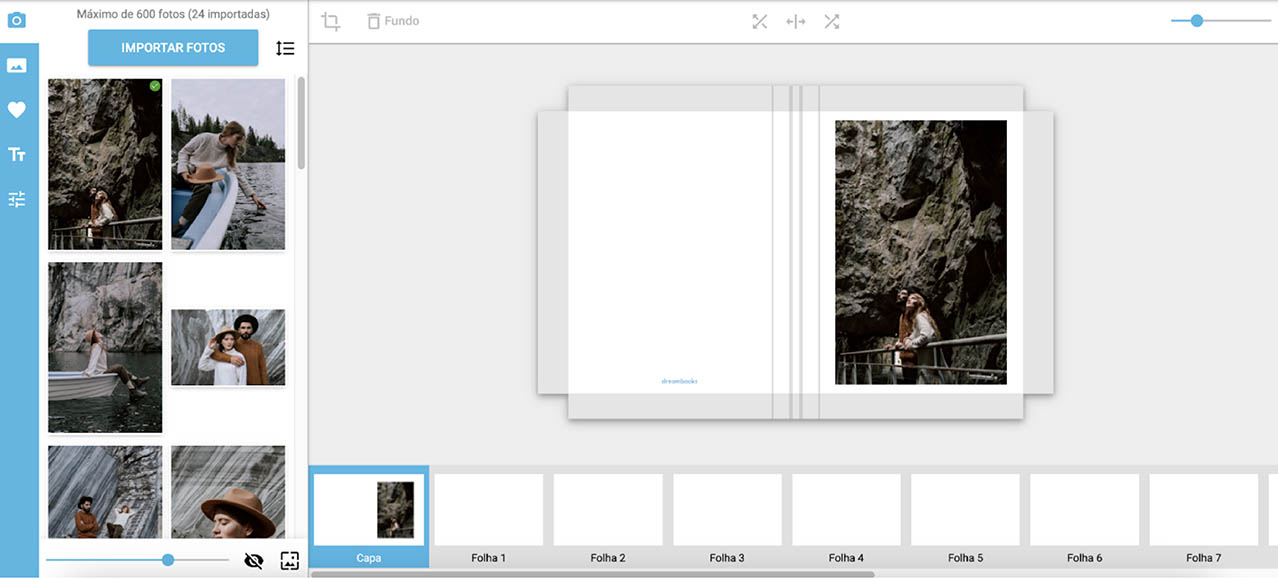This screenshot has height=578, width=1278.
Task: Select the woman in canoe photo thumbnail
Action: pos(228,164)
